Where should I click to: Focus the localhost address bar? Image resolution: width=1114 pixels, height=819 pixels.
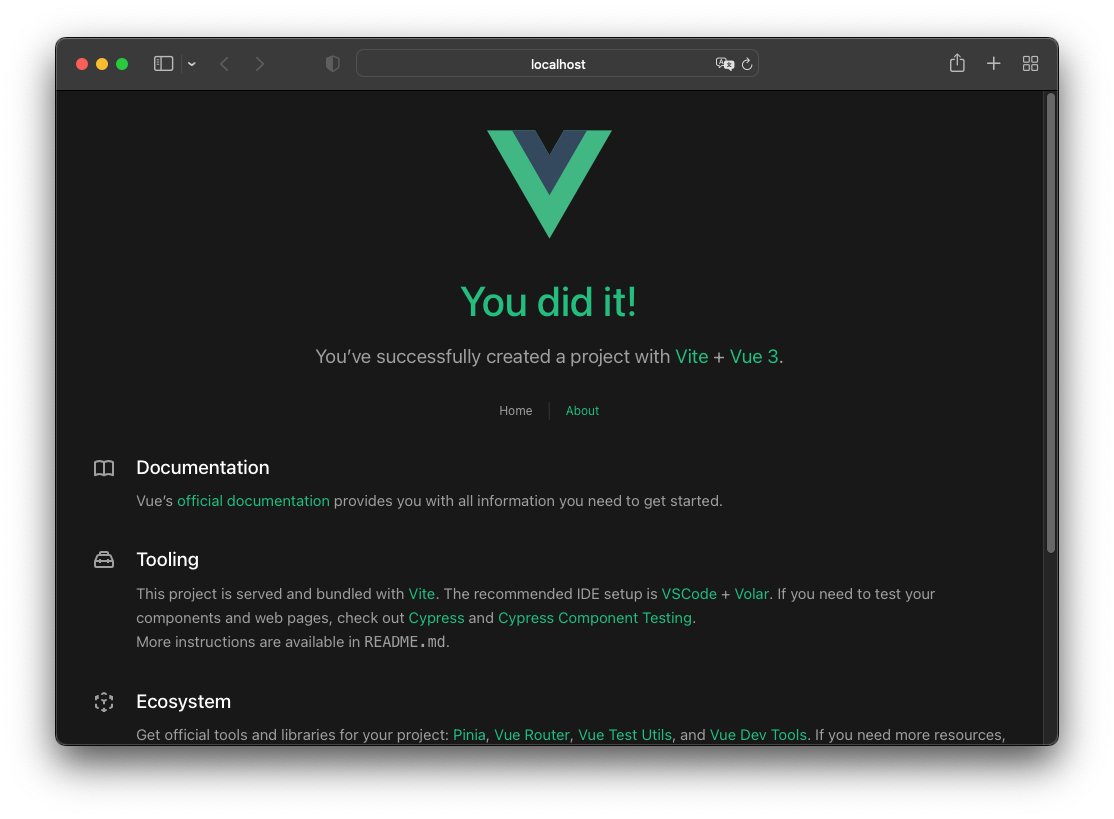(x=557, y=64)
